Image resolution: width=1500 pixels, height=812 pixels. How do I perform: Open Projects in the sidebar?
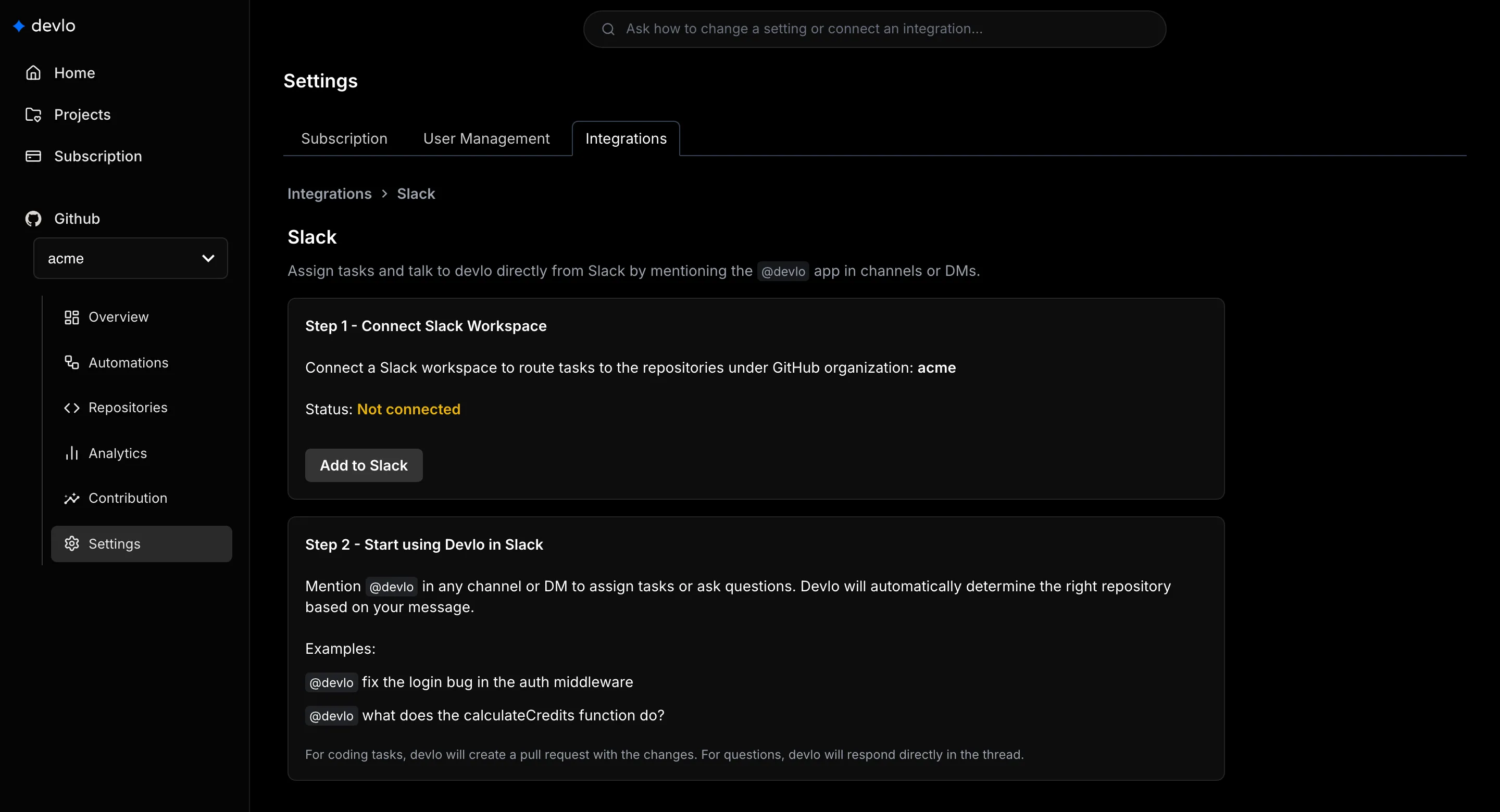coord(82,115)
